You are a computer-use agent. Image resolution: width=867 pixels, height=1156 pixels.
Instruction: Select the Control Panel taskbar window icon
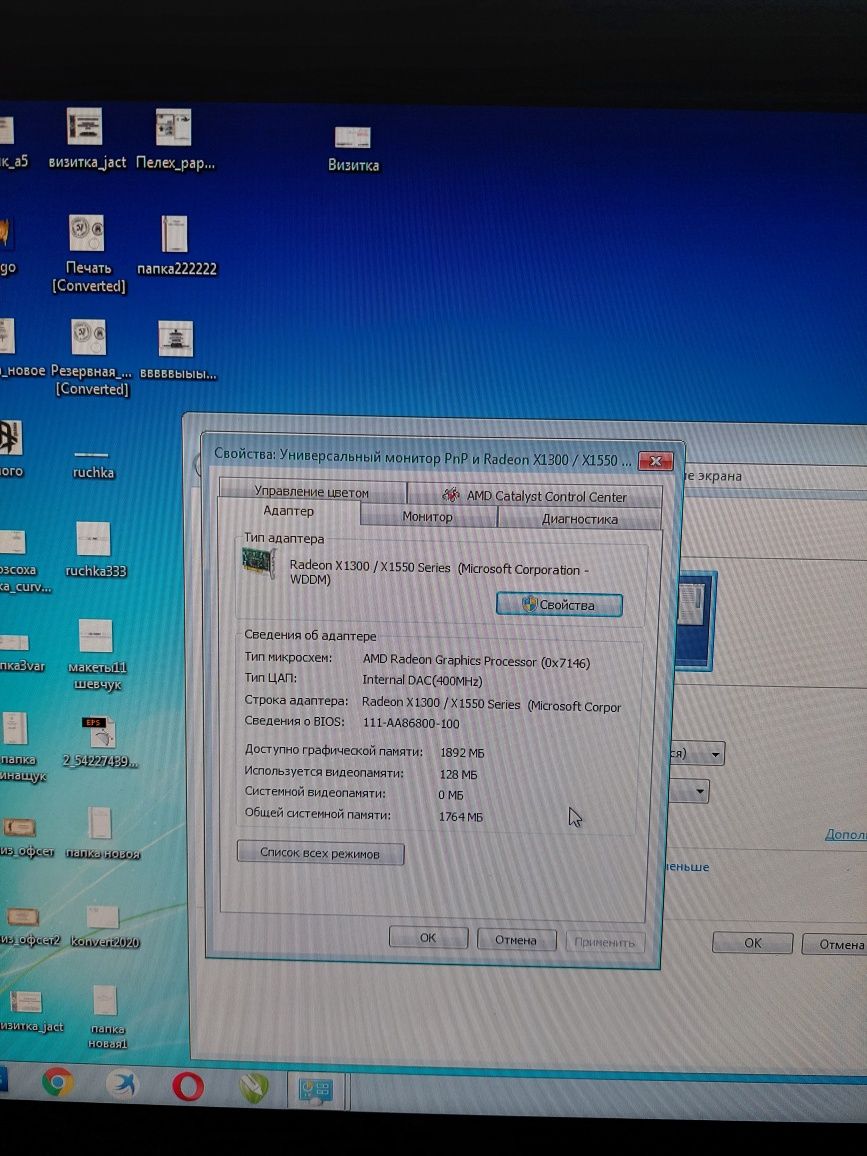point(316,1090)
